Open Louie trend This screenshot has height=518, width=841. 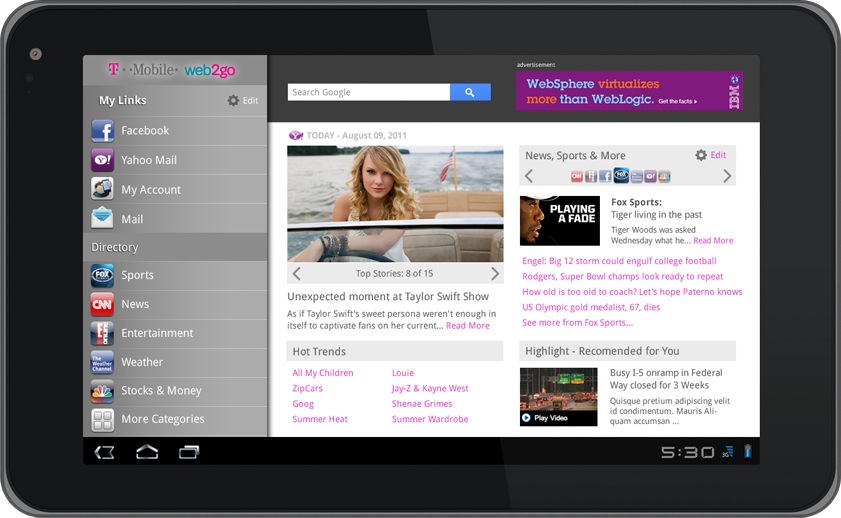(x=403, y=373)
